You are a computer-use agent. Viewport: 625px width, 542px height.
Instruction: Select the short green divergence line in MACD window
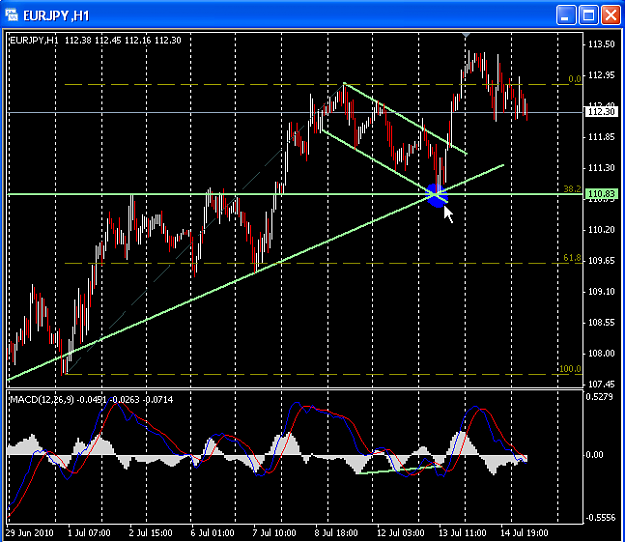coord(399,469)
